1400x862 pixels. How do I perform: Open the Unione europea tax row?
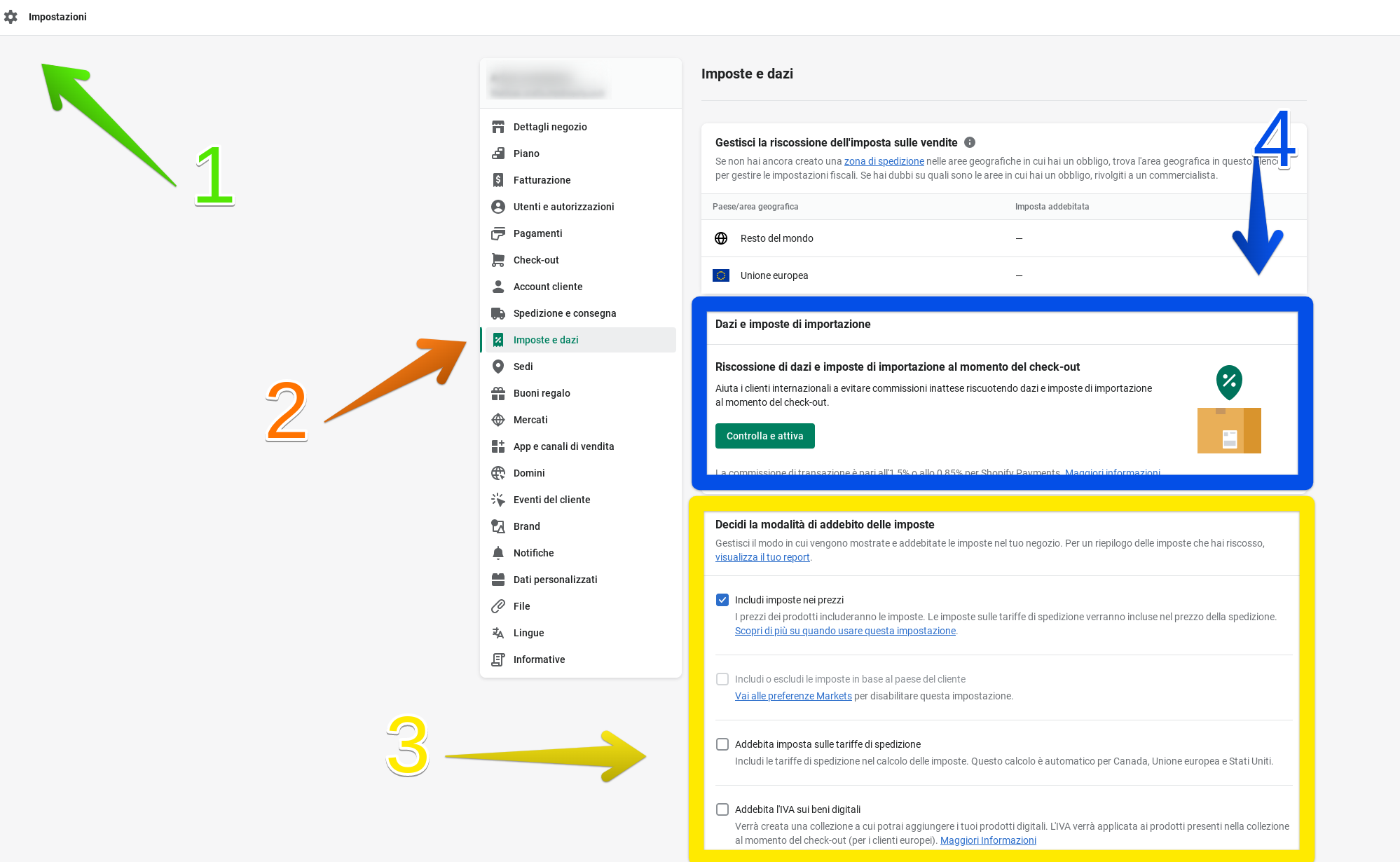774,275
